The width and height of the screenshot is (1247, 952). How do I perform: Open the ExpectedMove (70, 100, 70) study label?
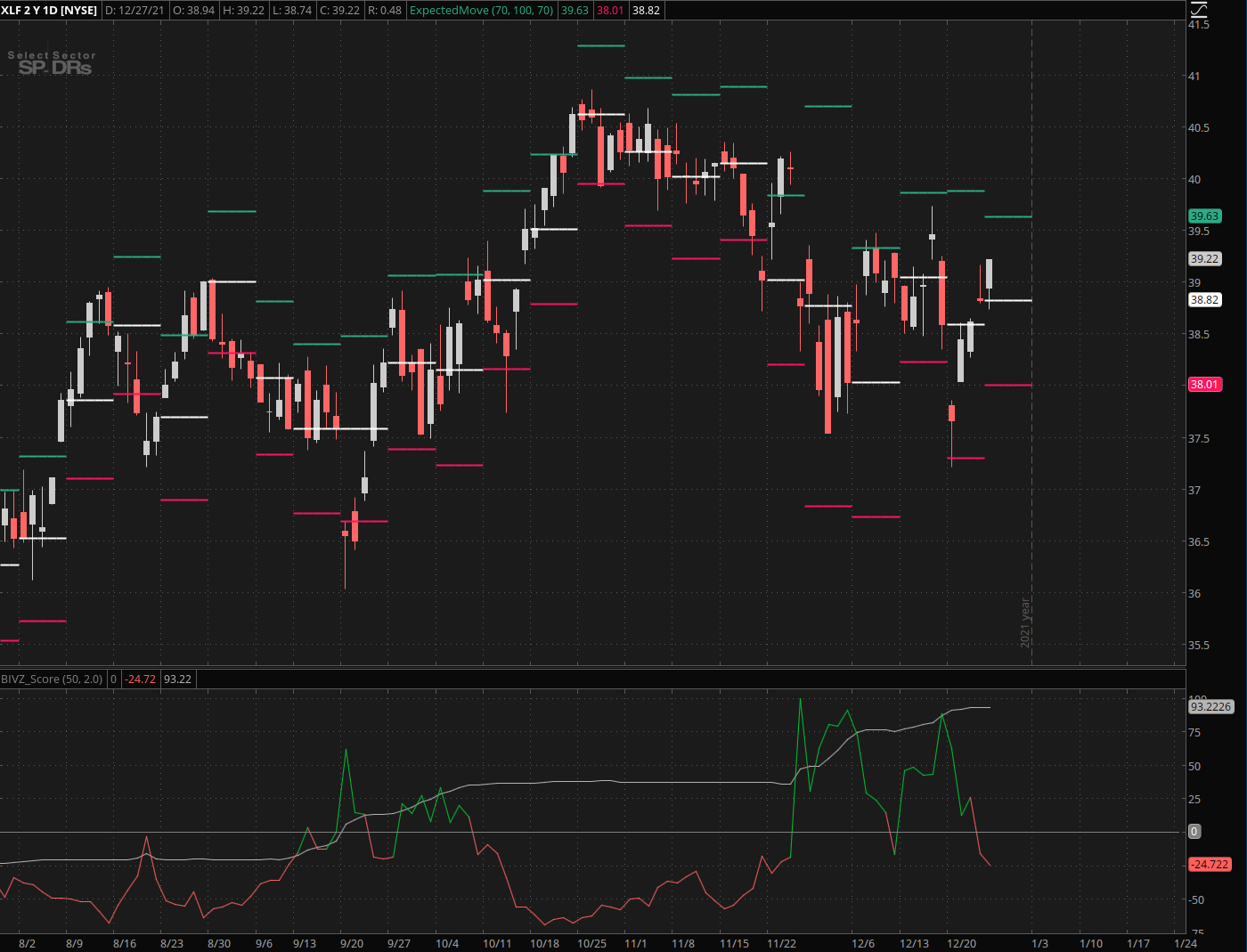click(x=481, y=11)
